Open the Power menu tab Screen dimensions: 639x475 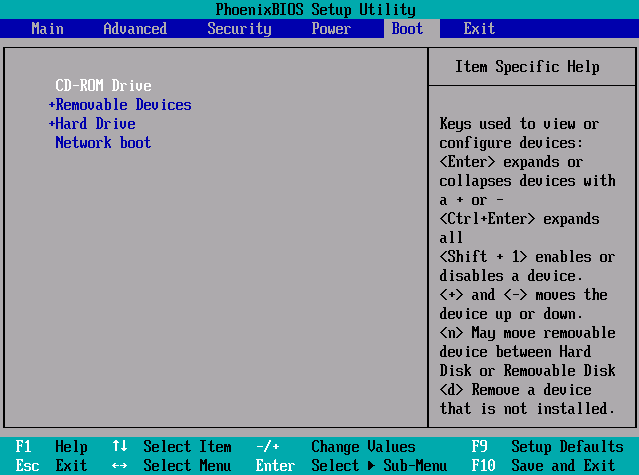pos(331,28)
